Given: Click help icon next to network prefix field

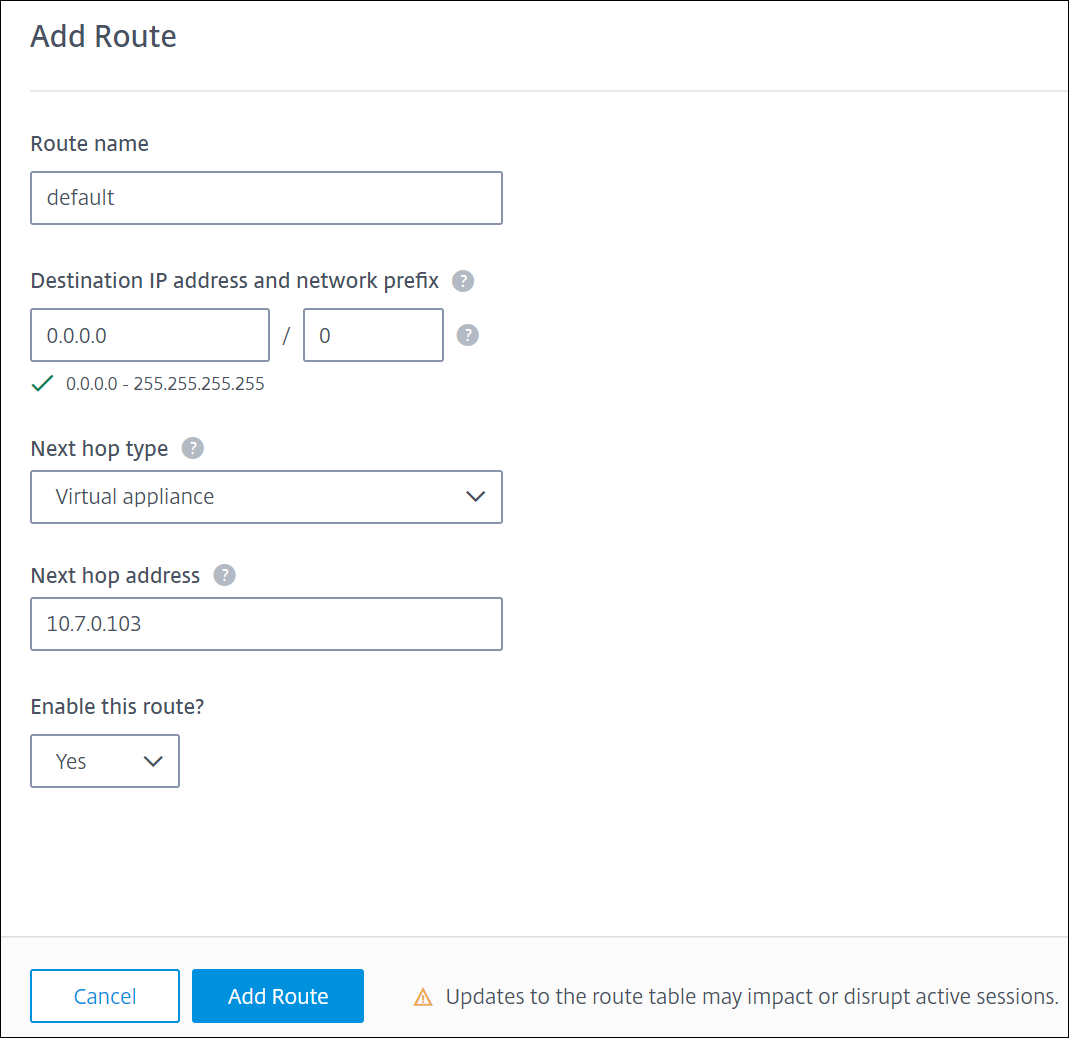Looking at the screenshot, I should coord(468,335).
